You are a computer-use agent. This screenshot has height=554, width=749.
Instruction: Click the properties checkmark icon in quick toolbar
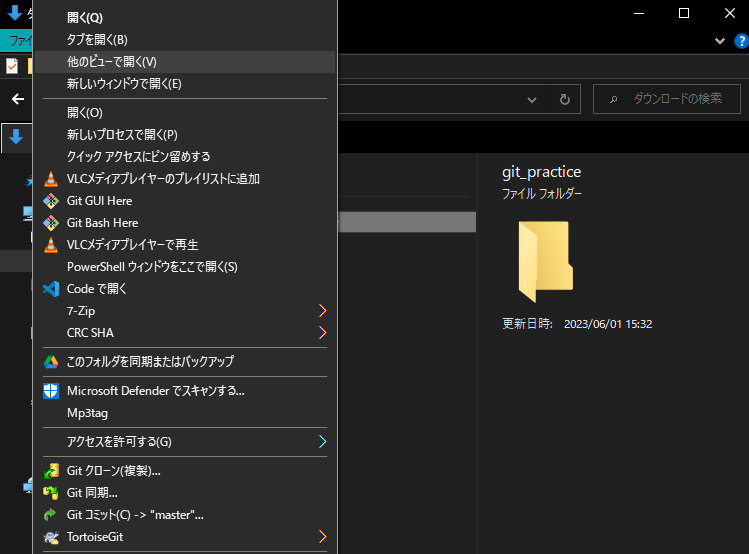click(11, 66)
